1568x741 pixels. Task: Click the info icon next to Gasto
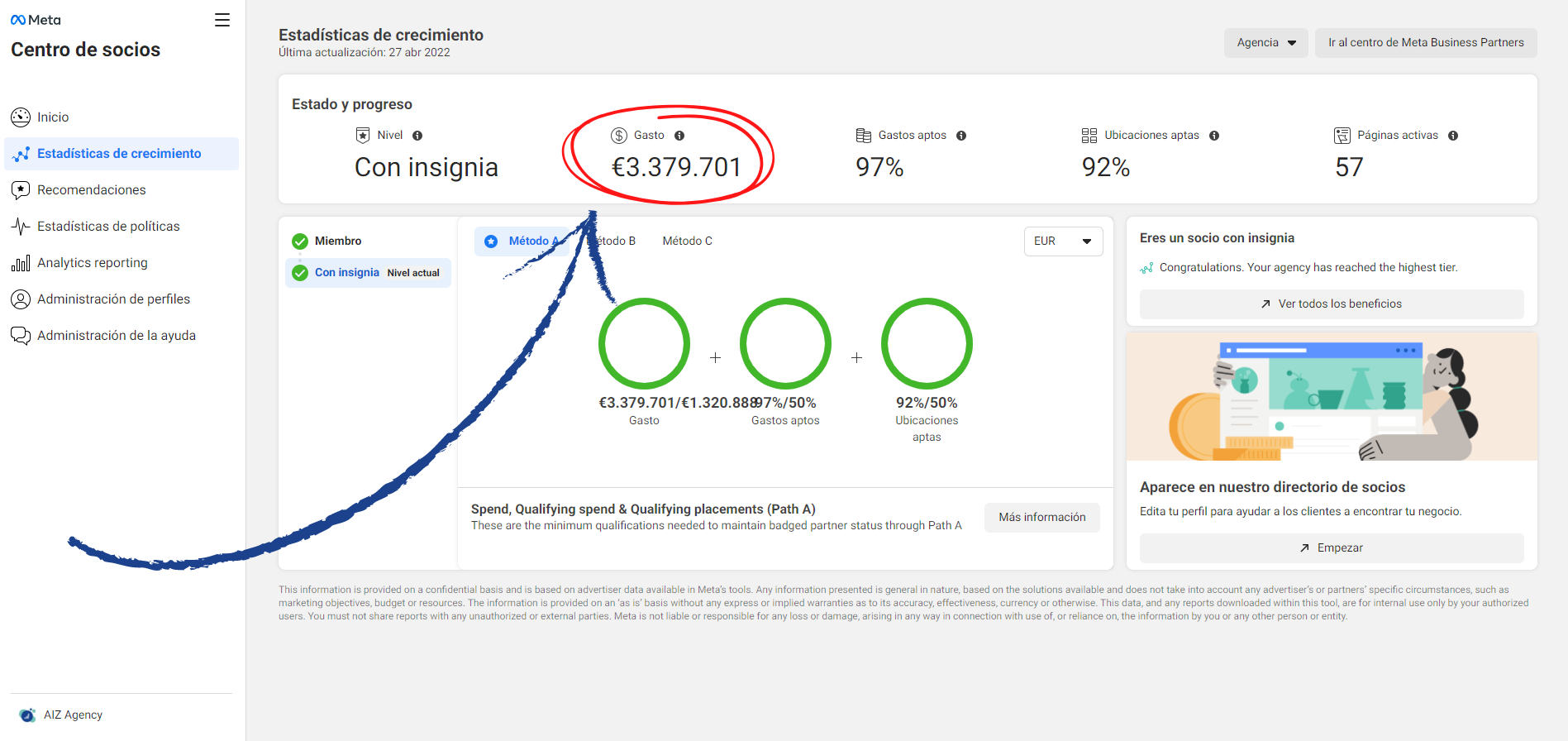pyautogui.click(x=679, y=136)
